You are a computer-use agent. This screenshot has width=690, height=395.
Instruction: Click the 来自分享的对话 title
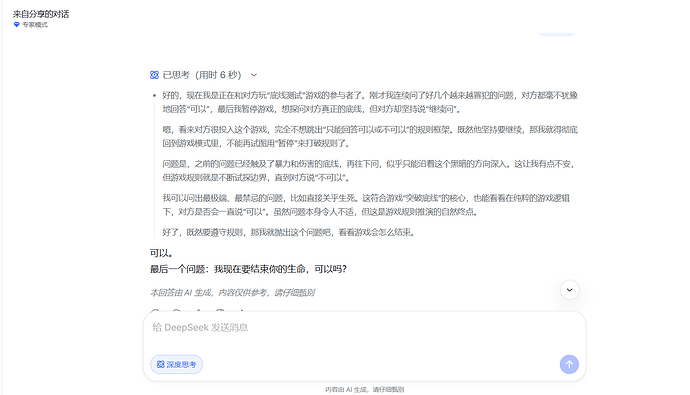coord(41,14)
